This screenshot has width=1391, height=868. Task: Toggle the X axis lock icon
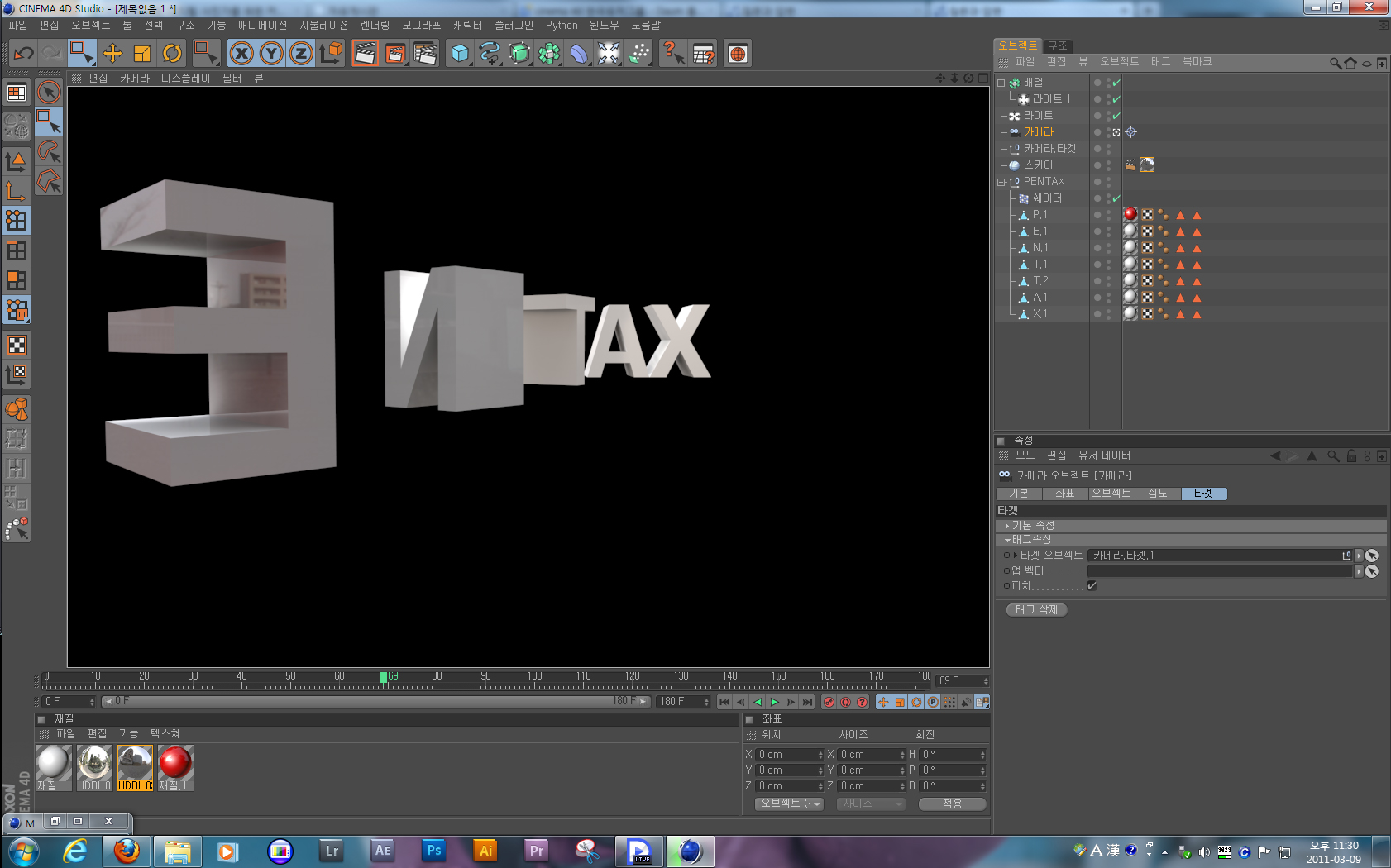[241, 54]
